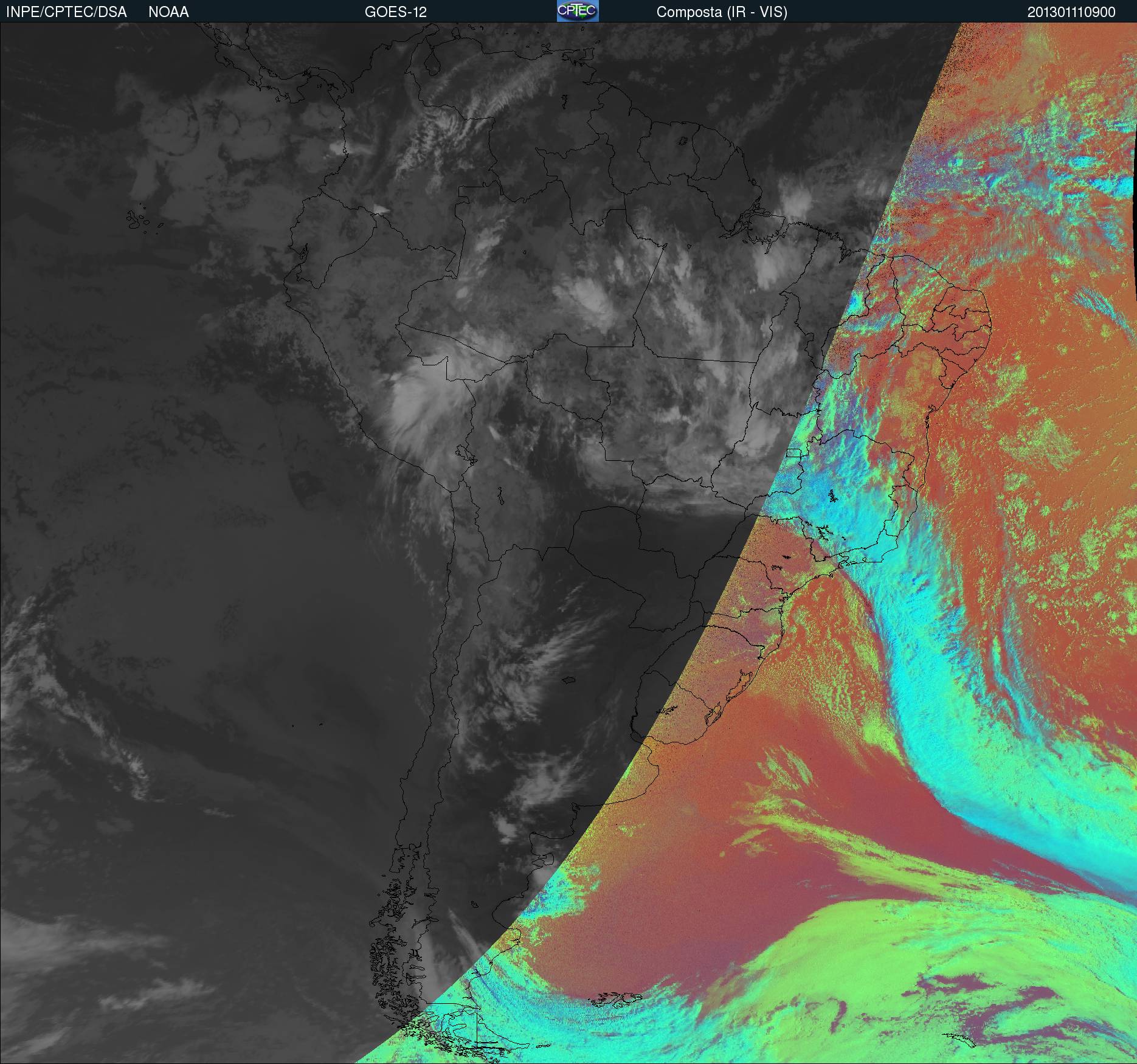Click the 201301110900 timestamp
This screenshot has width=1137, height=1064.
click(x=1071, y=12)
